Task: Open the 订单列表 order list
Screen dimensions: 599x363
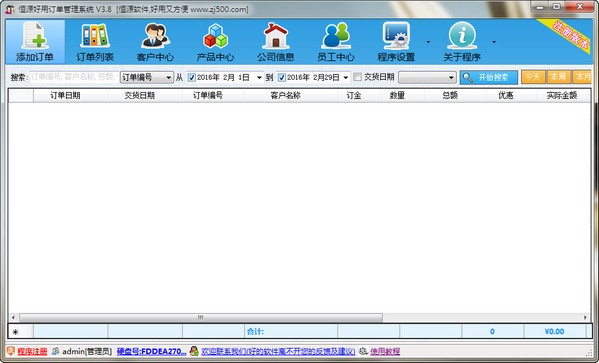Action: pyautogui.click(x=95, y=42)
